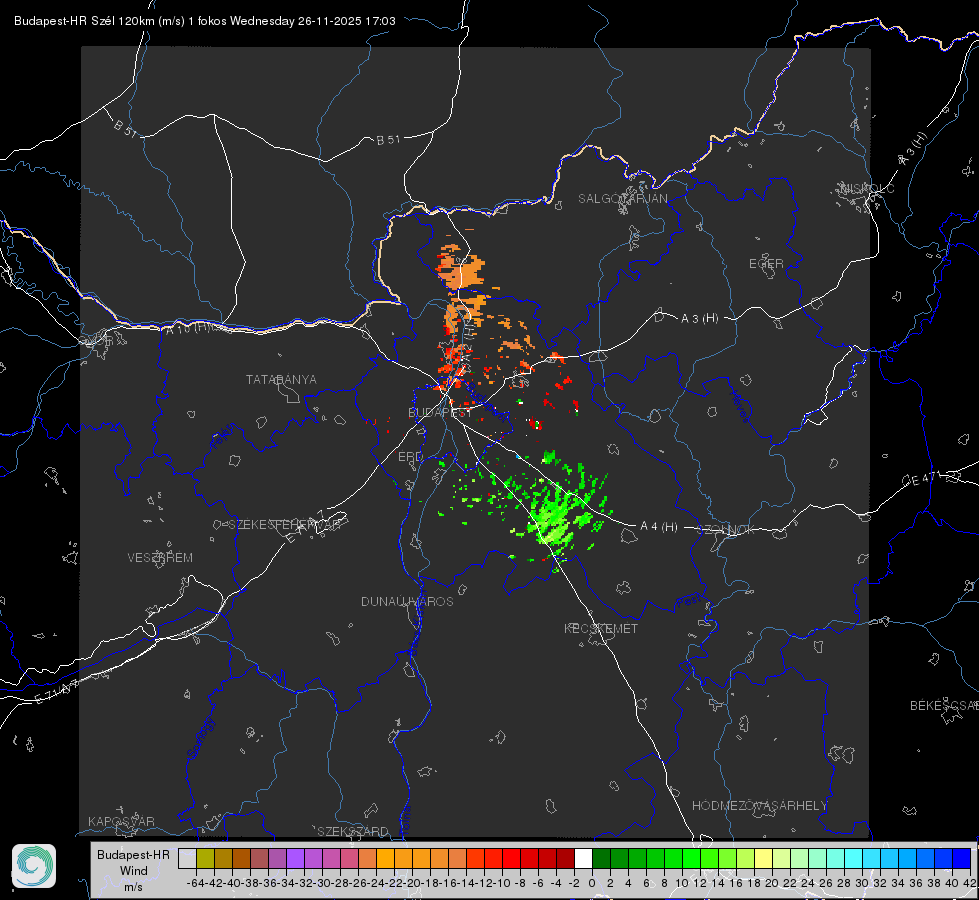Click the large orange radar echo north of Budapest
Screen dimensions: 979x900
tap(463, 272)
